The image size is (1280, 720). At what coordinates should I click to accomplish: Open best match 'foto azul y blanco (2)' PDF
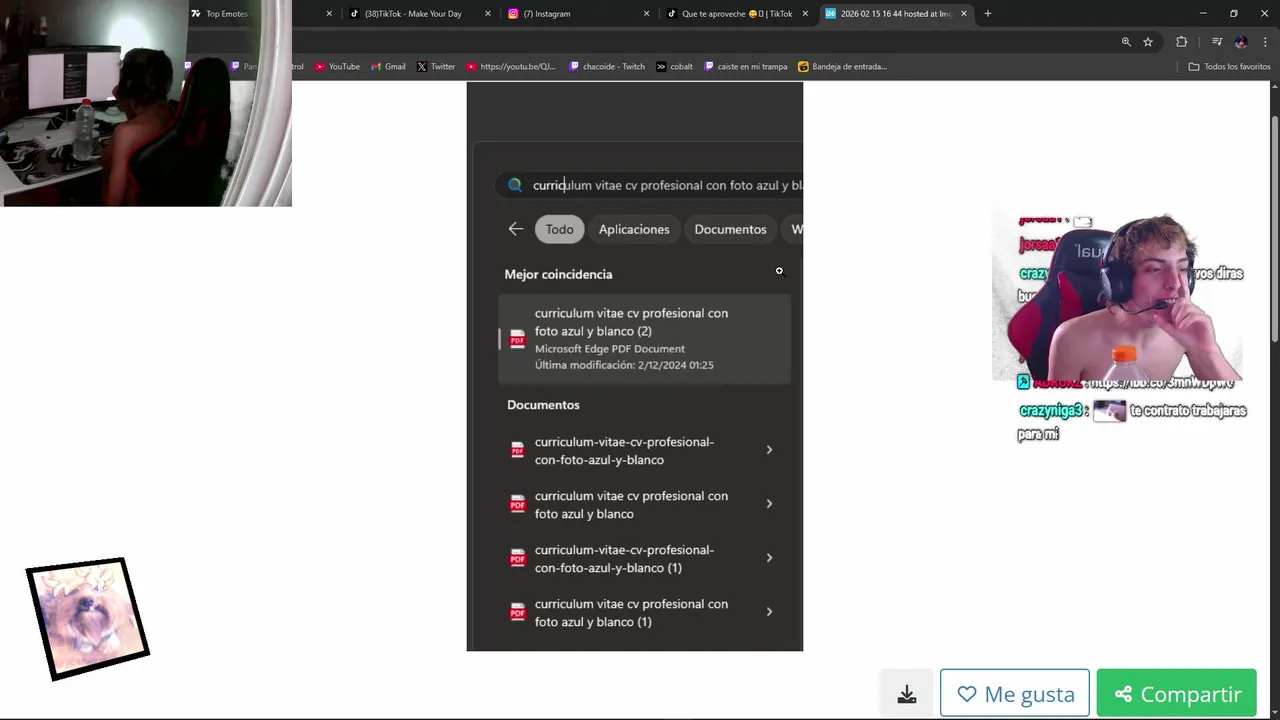[x=644, y=339]
